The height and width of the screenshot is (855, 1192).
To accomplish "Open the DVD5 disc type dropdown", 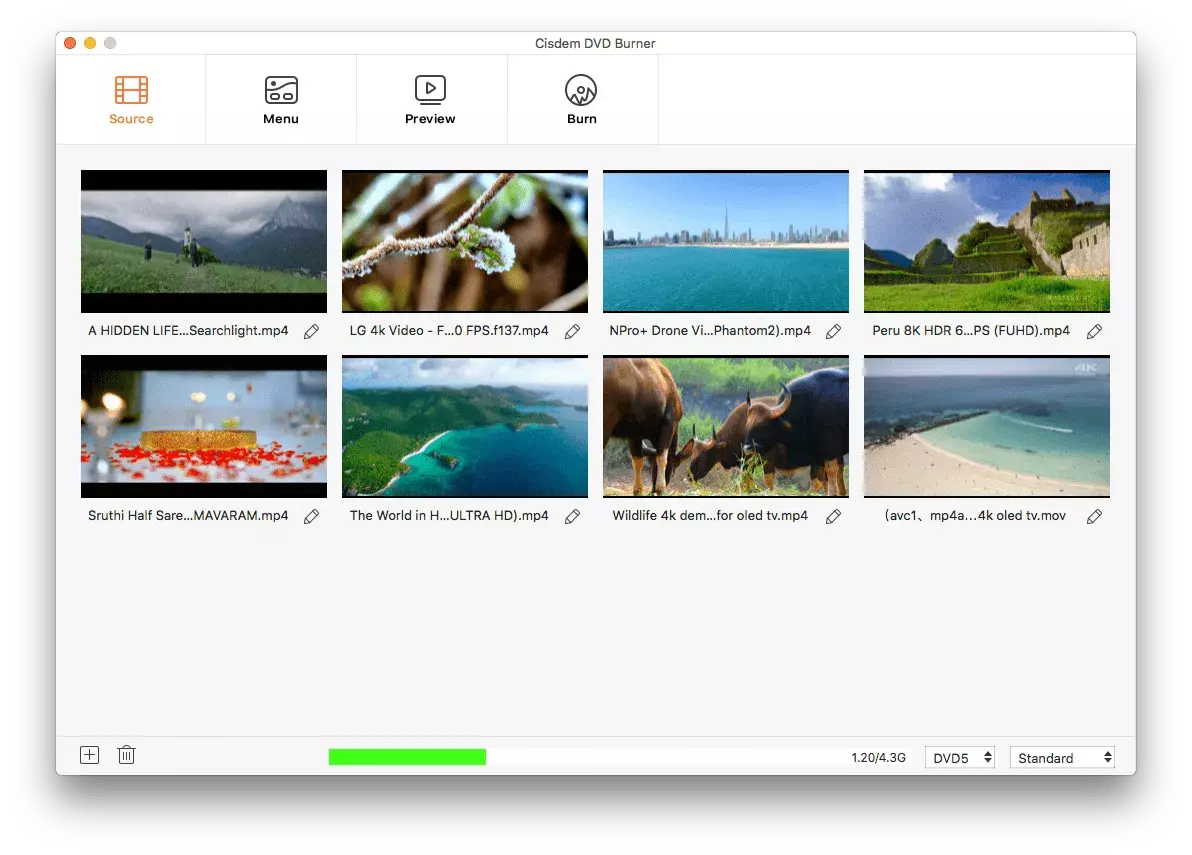I will click(x=960, y=758).
